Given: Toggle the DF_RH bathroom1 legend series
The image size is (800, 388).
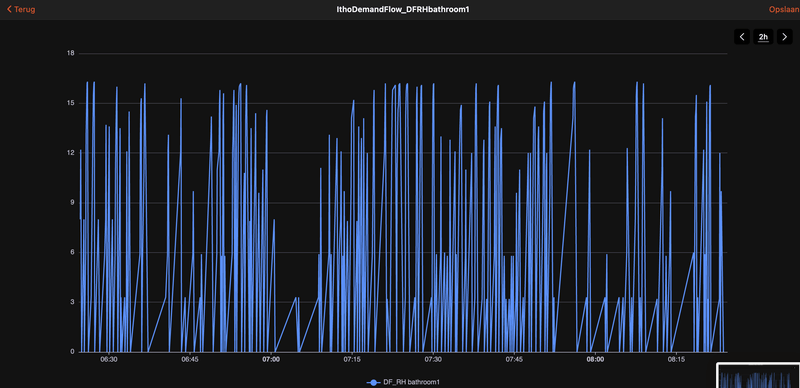Looking at the screenshot, I should click(x=403, y=382).
